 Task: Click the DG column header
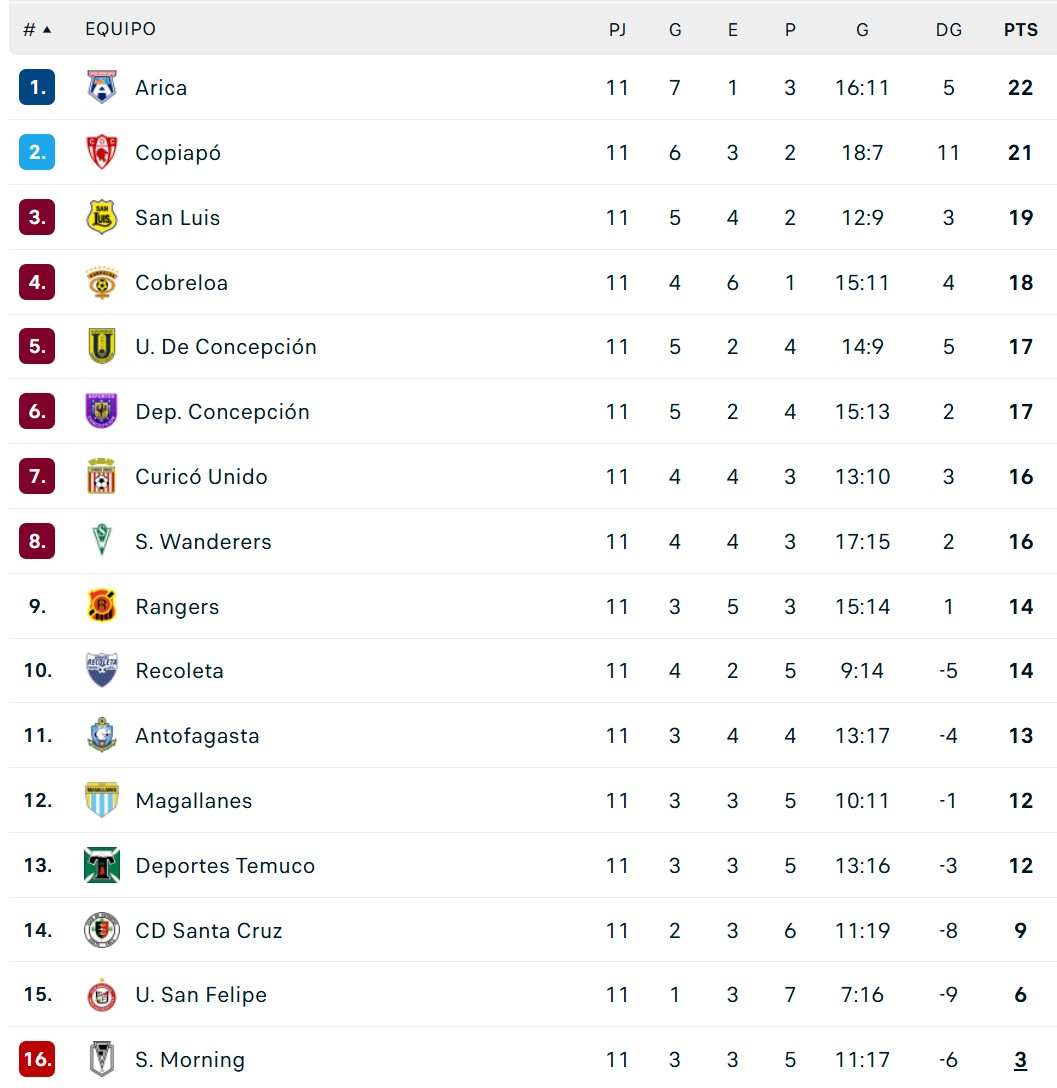point(948,30)
